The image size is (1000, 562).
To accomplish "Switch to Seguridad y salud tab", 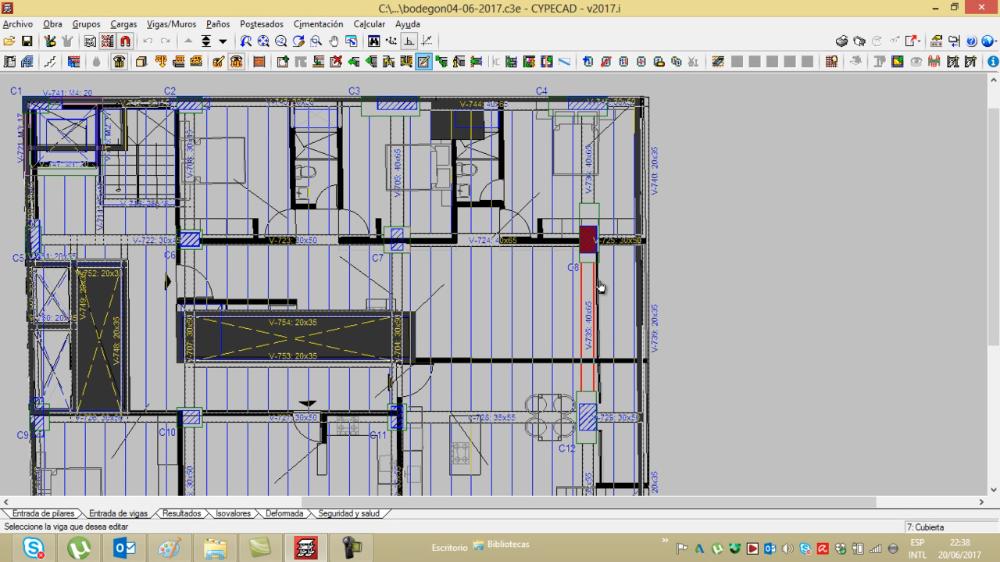I will click(349, 513).
